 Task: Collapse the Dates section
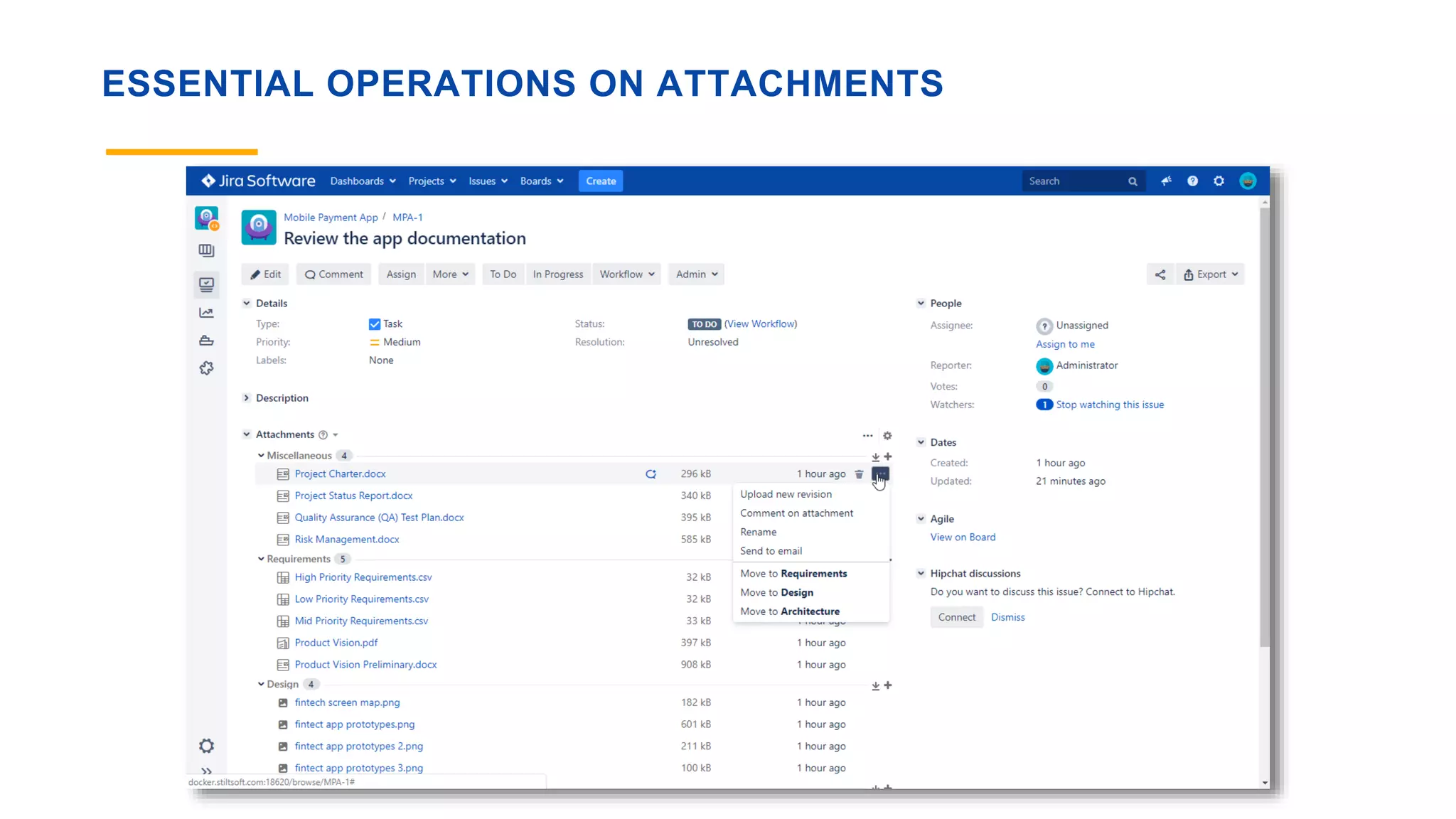click(921, 442)
